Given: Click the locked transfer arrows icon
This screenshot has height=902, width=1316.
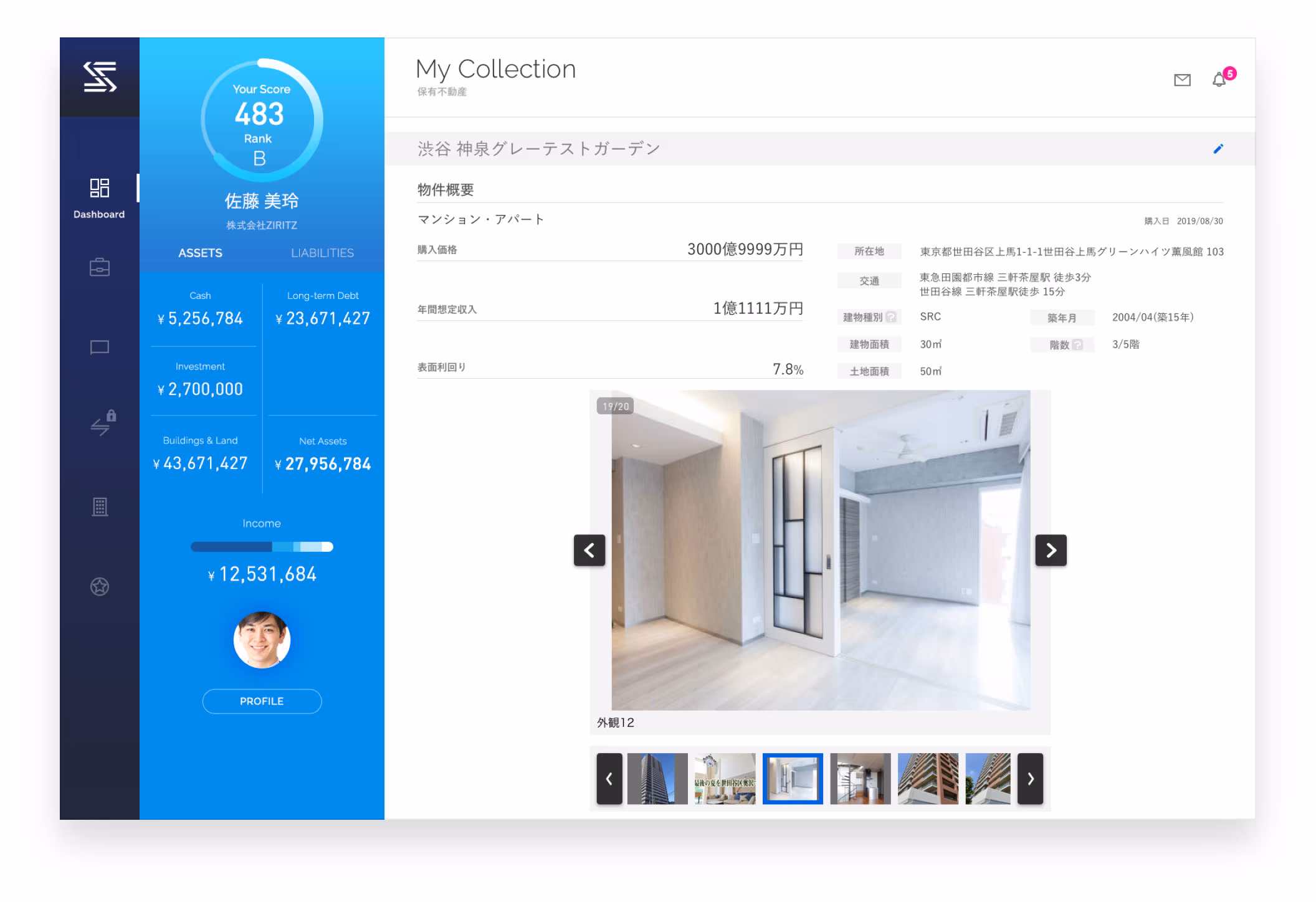Looking at the screenshot, I should pyautogui.click(x=103, y=423).
